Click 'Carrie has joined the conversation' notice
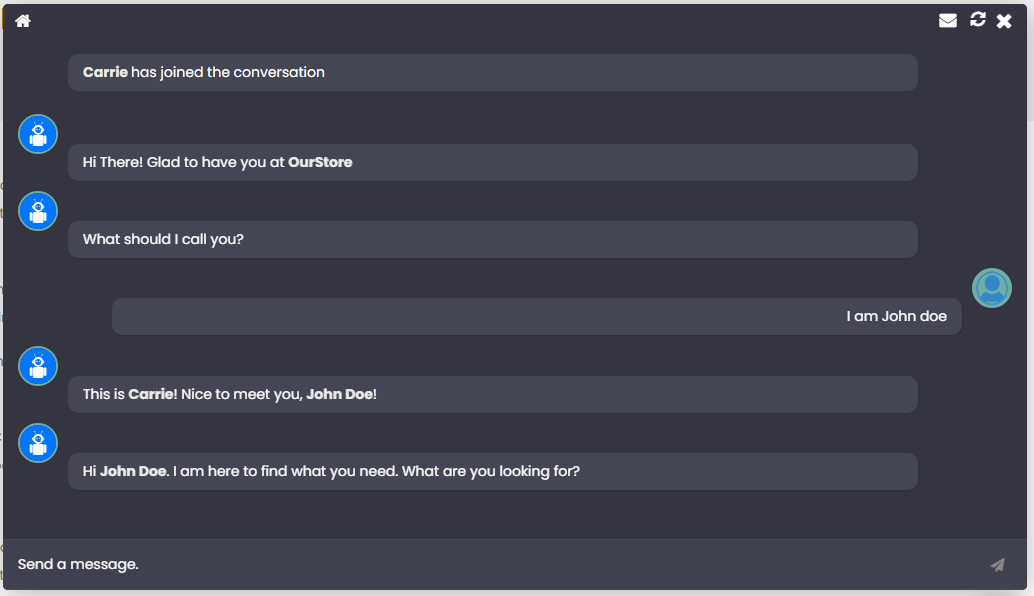The width and height of the screenshot is (1034, 596). click(492, 72)
